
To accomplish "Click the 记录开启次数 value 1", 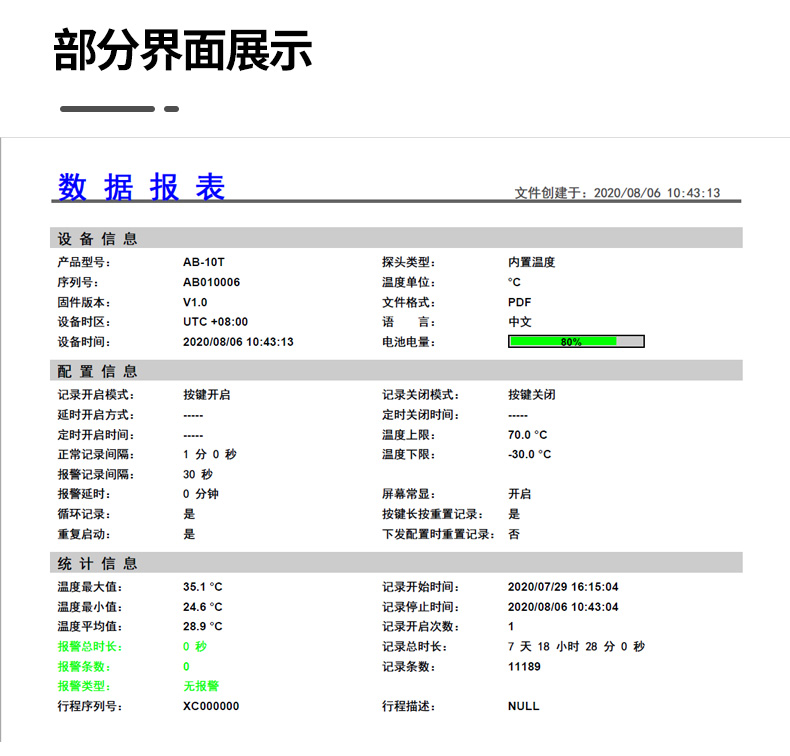I will [511, 627].
